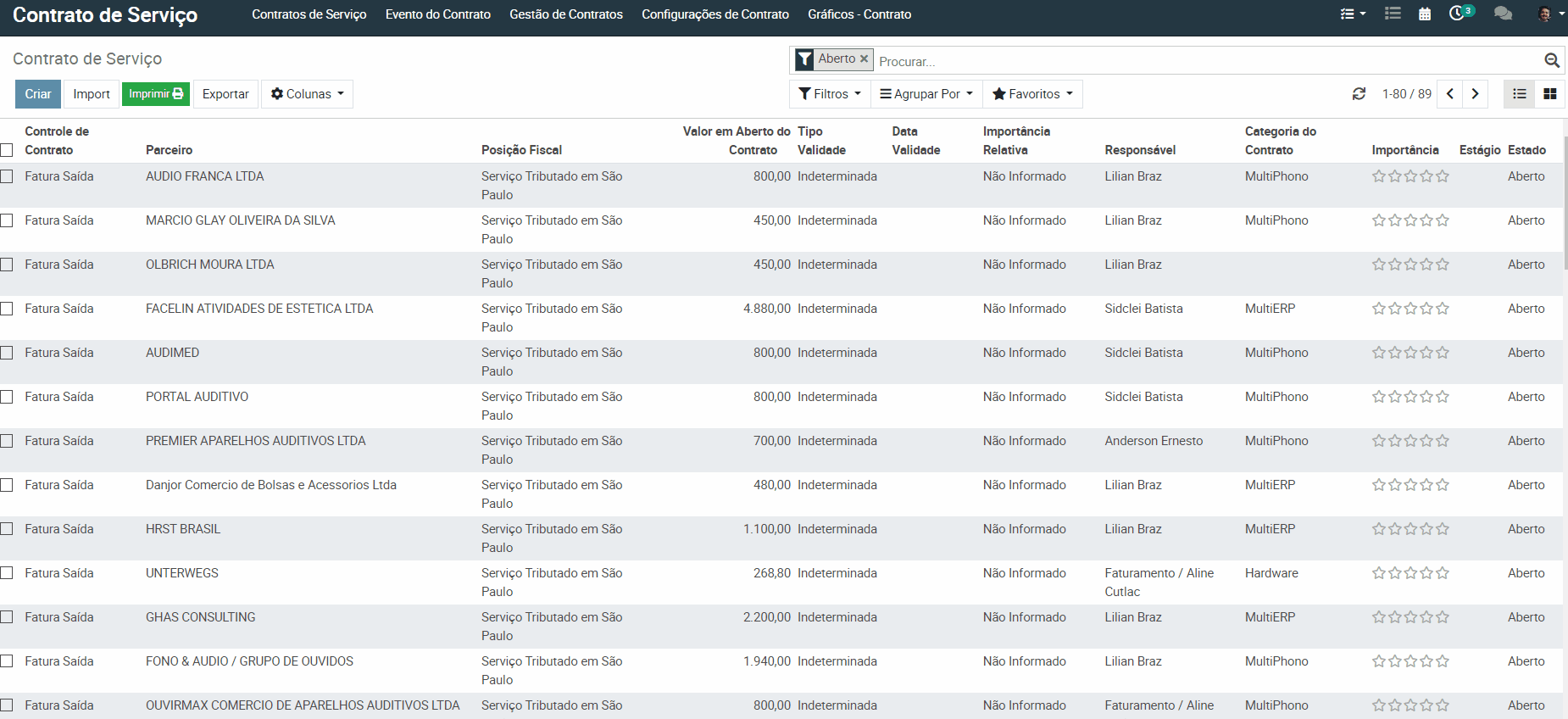Screen dimensions: 1568x719
Task: Open the Agrupar Por dropdown
Action: [x=926, y=94]
